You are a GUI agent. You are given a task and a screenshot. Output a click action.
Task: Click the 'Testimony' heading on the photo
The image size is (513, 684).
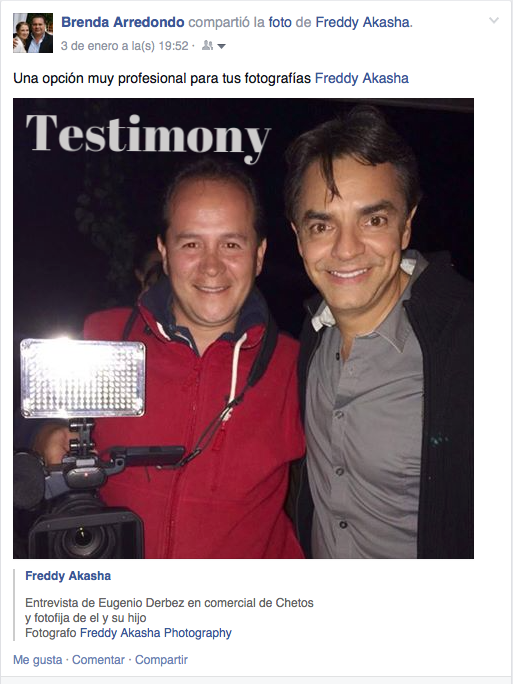click(x=148, y=138)
